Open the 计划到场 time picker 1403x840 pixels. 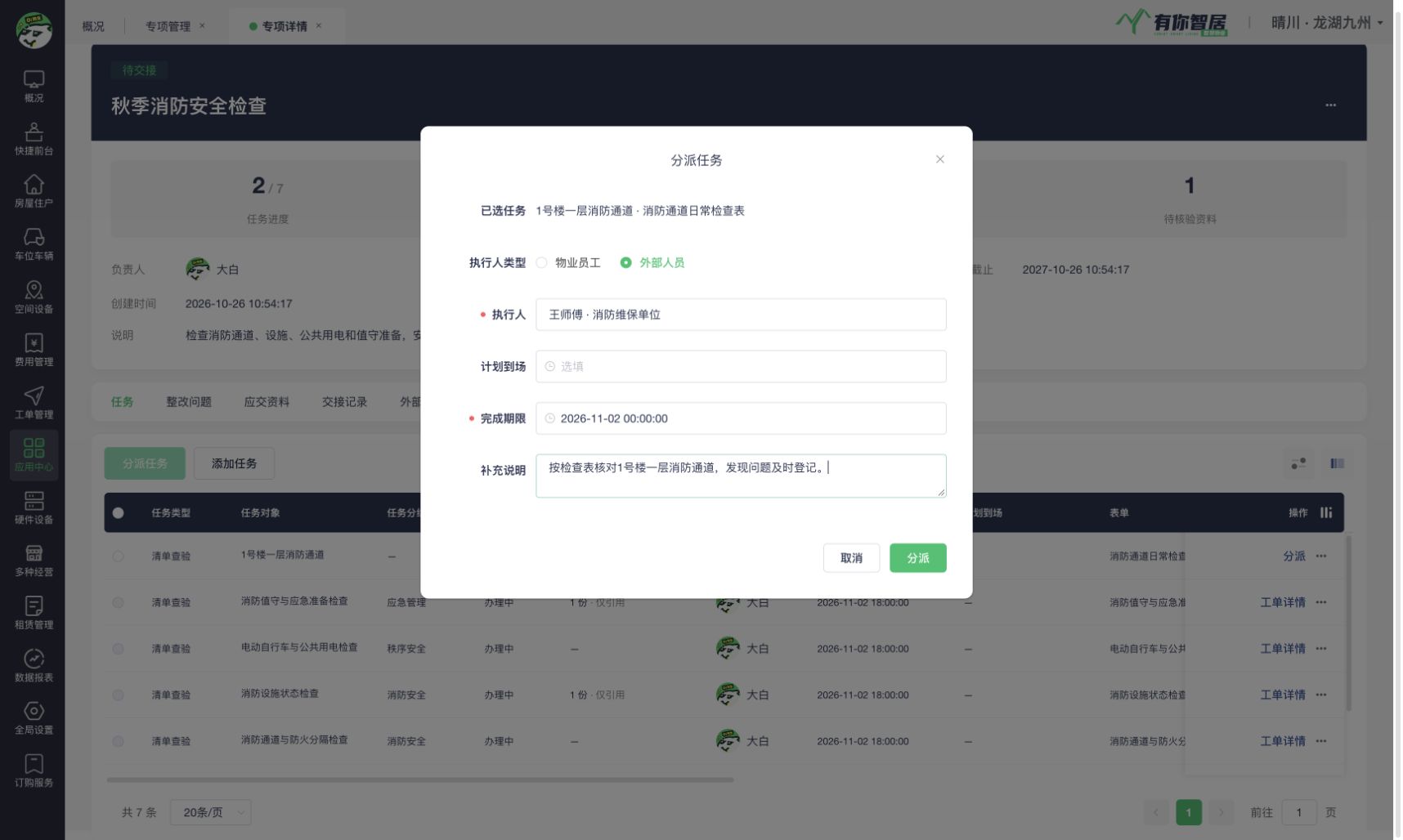[741, 366]
